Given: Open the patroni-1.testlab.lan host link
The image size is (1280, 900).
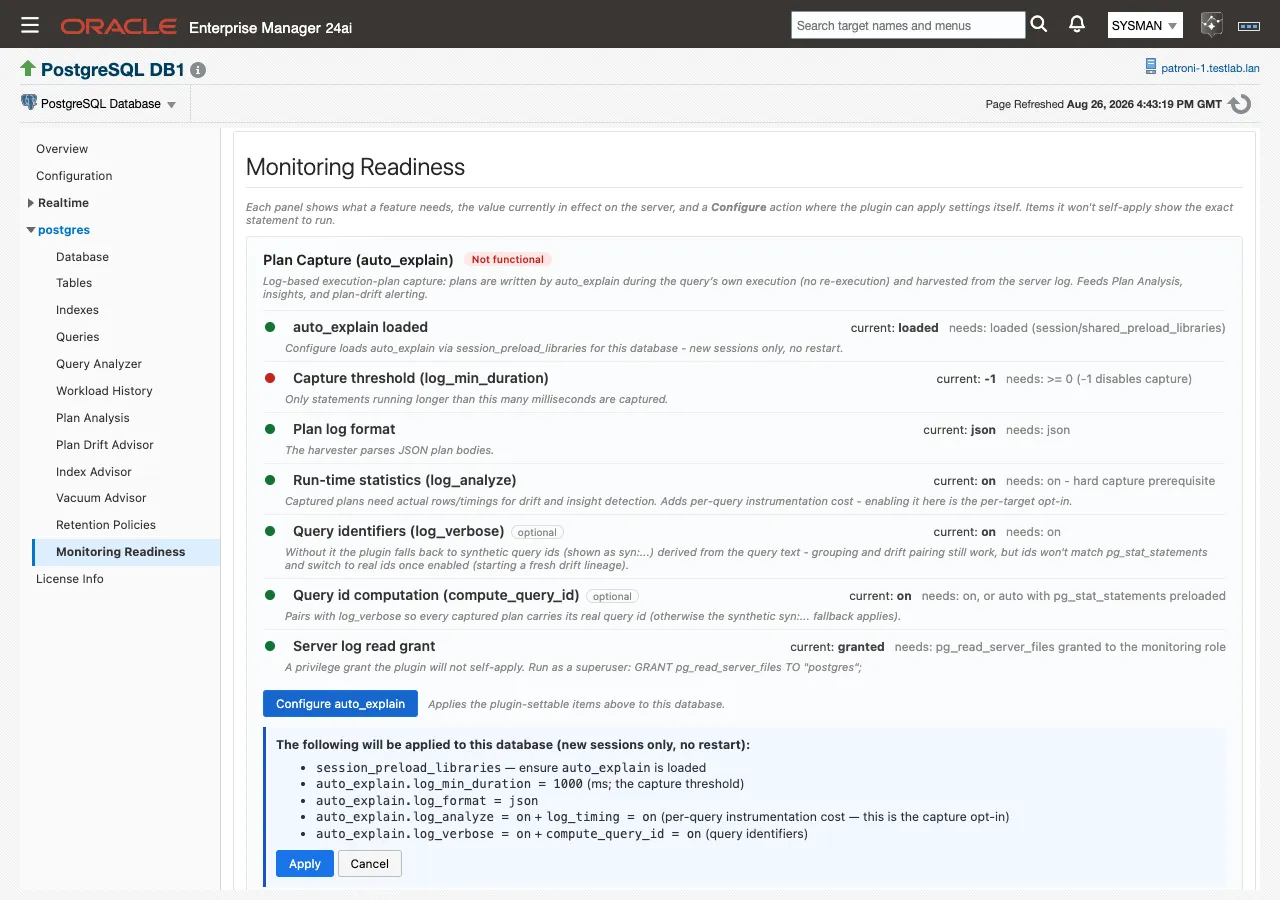Looking at the screenshot, I should pyautogui.click(x=1210, y=69).
